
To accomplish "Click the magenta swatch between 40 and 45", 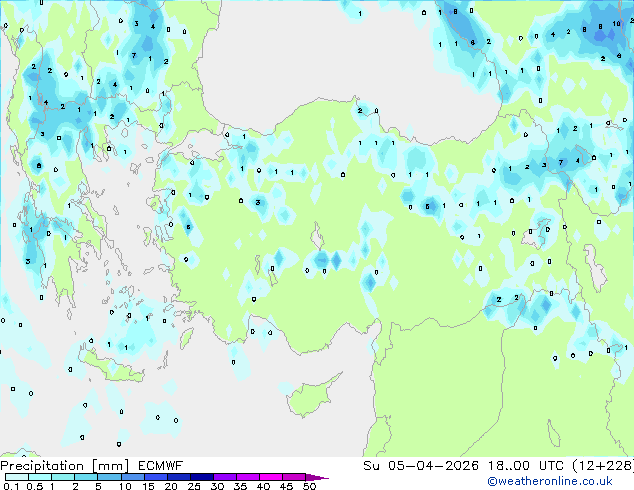I will coord(271,477).
